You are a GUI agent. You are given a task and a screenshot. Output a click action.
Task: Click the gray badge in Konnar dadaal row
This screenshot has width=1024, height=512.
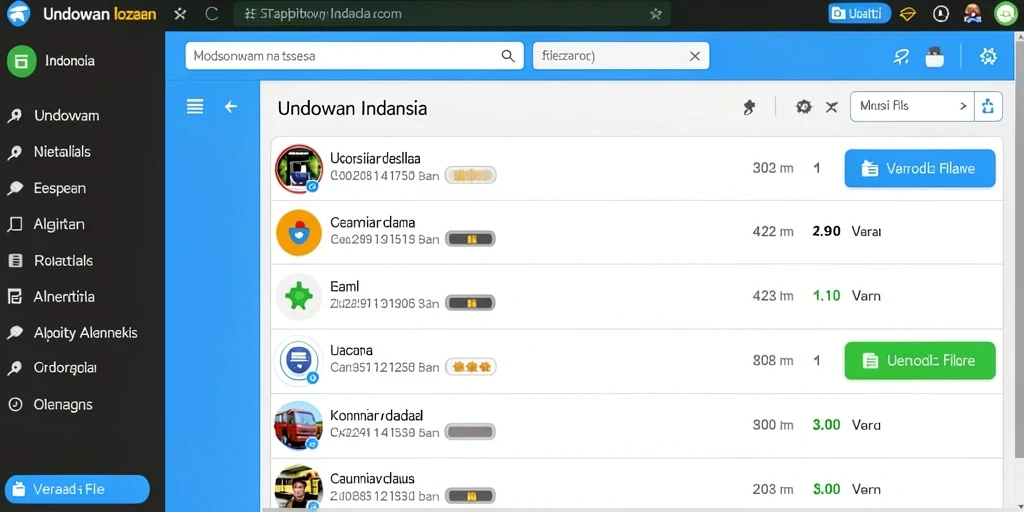[470, 431]
